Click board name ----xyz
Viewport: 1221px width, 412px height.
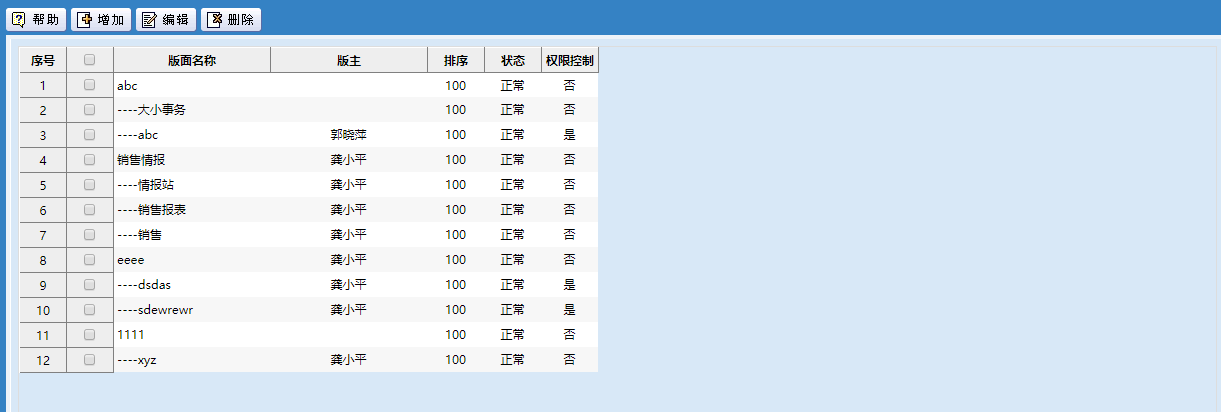click(x=137, y=360)
